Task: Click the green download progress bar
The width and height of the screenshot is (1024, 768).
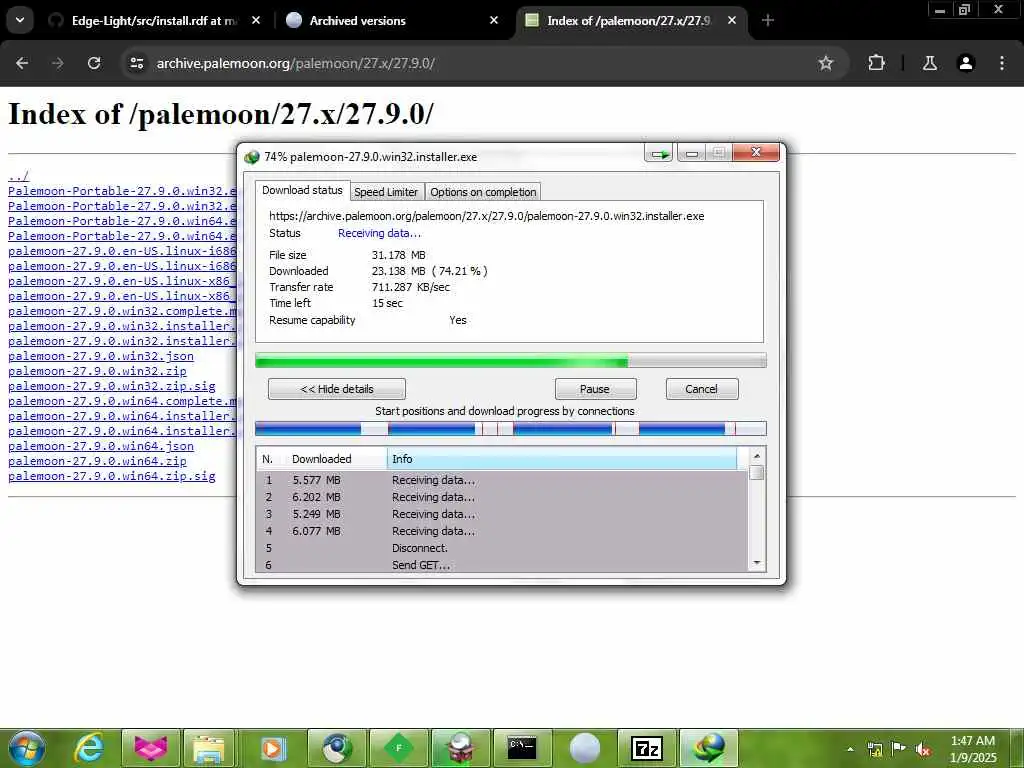Action: tap(511, 360)
